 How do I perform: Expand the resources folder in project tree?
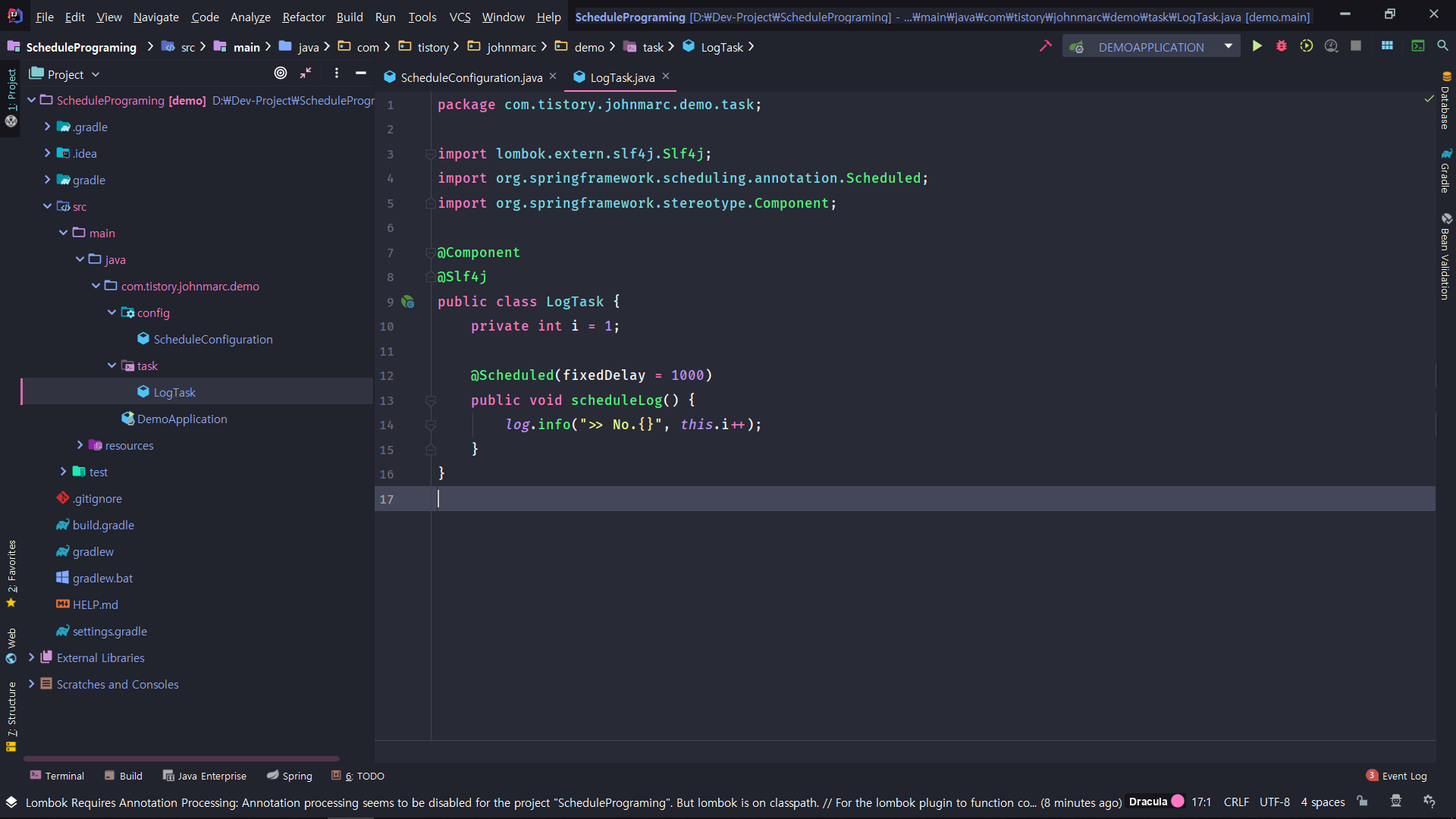[80, 445]
